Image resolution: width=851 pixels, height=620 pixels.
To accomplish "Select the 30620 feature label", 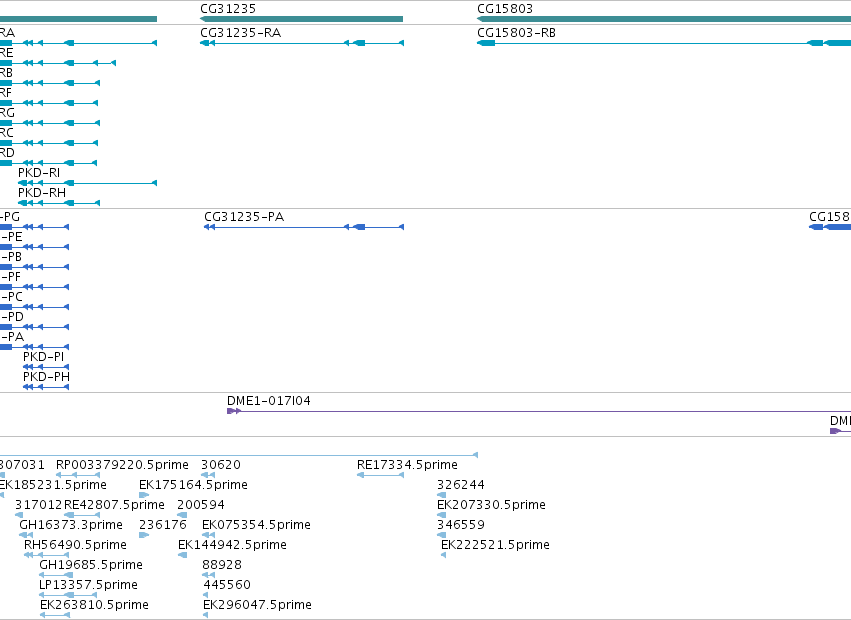I will pyautogui.click(x=220, y=465).
